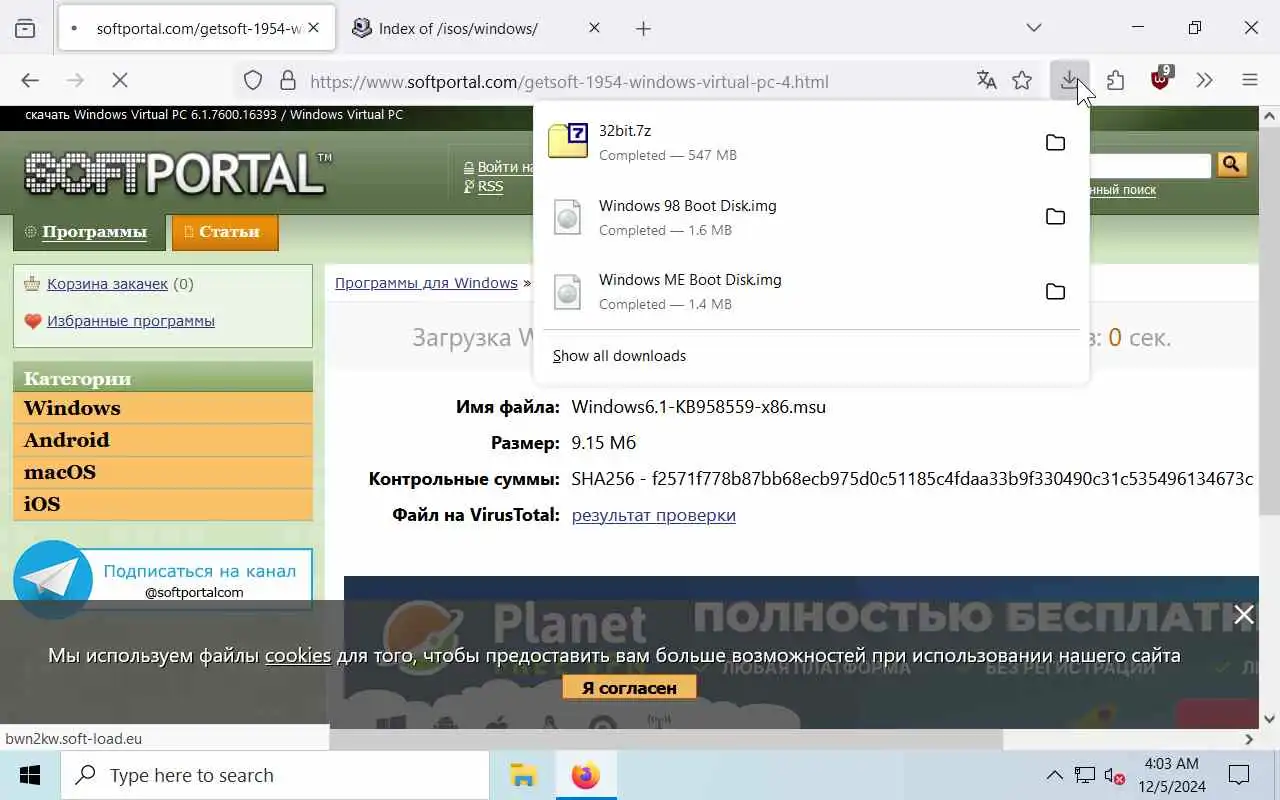Stop loading the current page
Image resolution: width=1280 pixels, height=800 pixels.
click(x=119, y=81)
